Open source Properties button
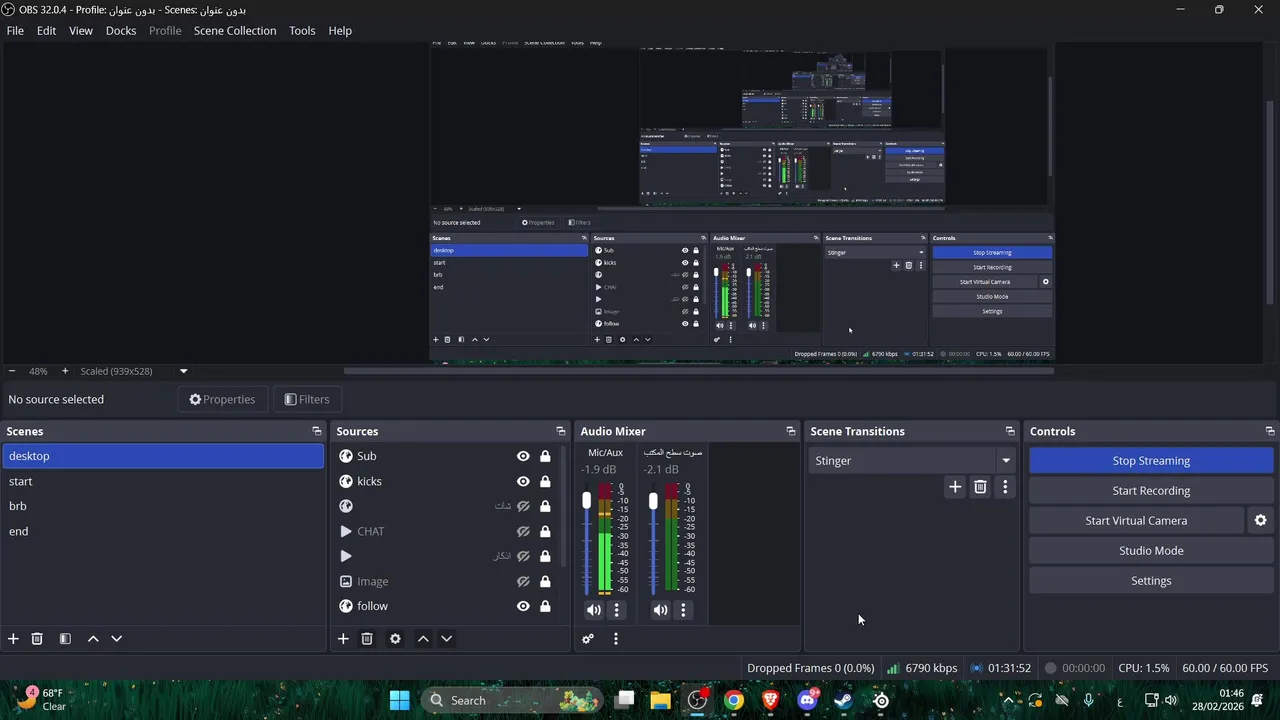The width and height of the screenshot is (1280, 720). coord(222,399)
